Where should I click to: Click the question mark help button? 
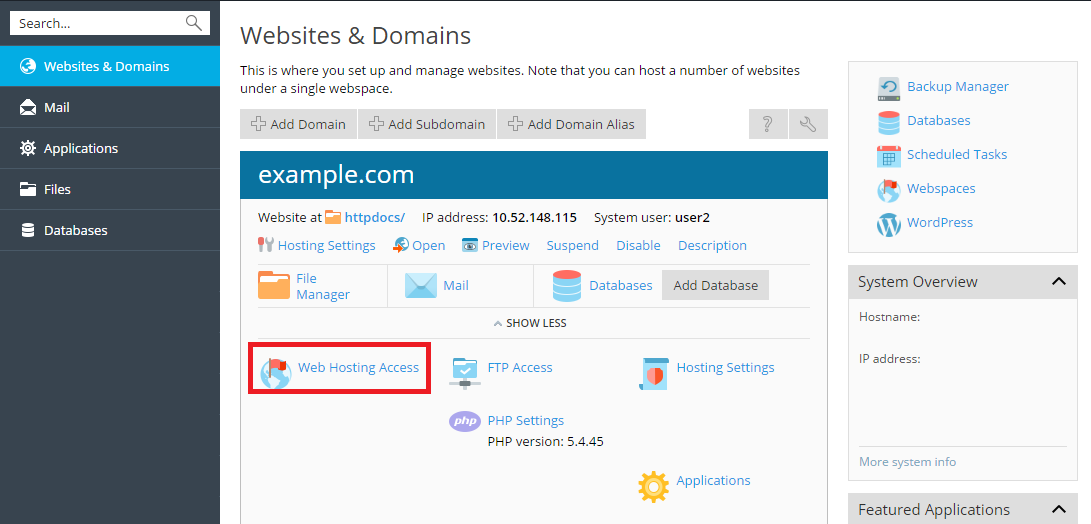768,125
